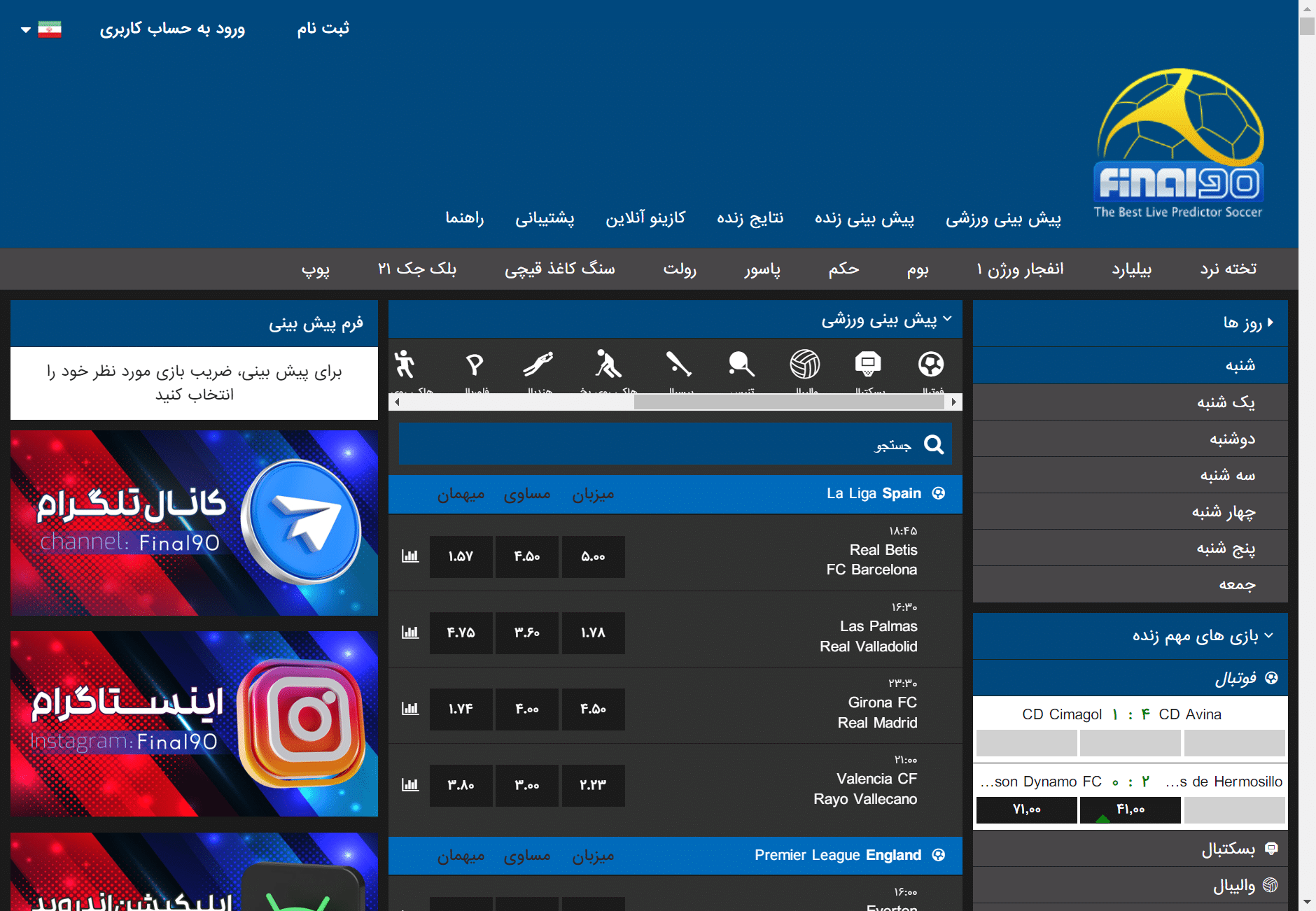1316x911 pixels.
Task: Select the basketball sport icon
Action: [x=868, y=364]
